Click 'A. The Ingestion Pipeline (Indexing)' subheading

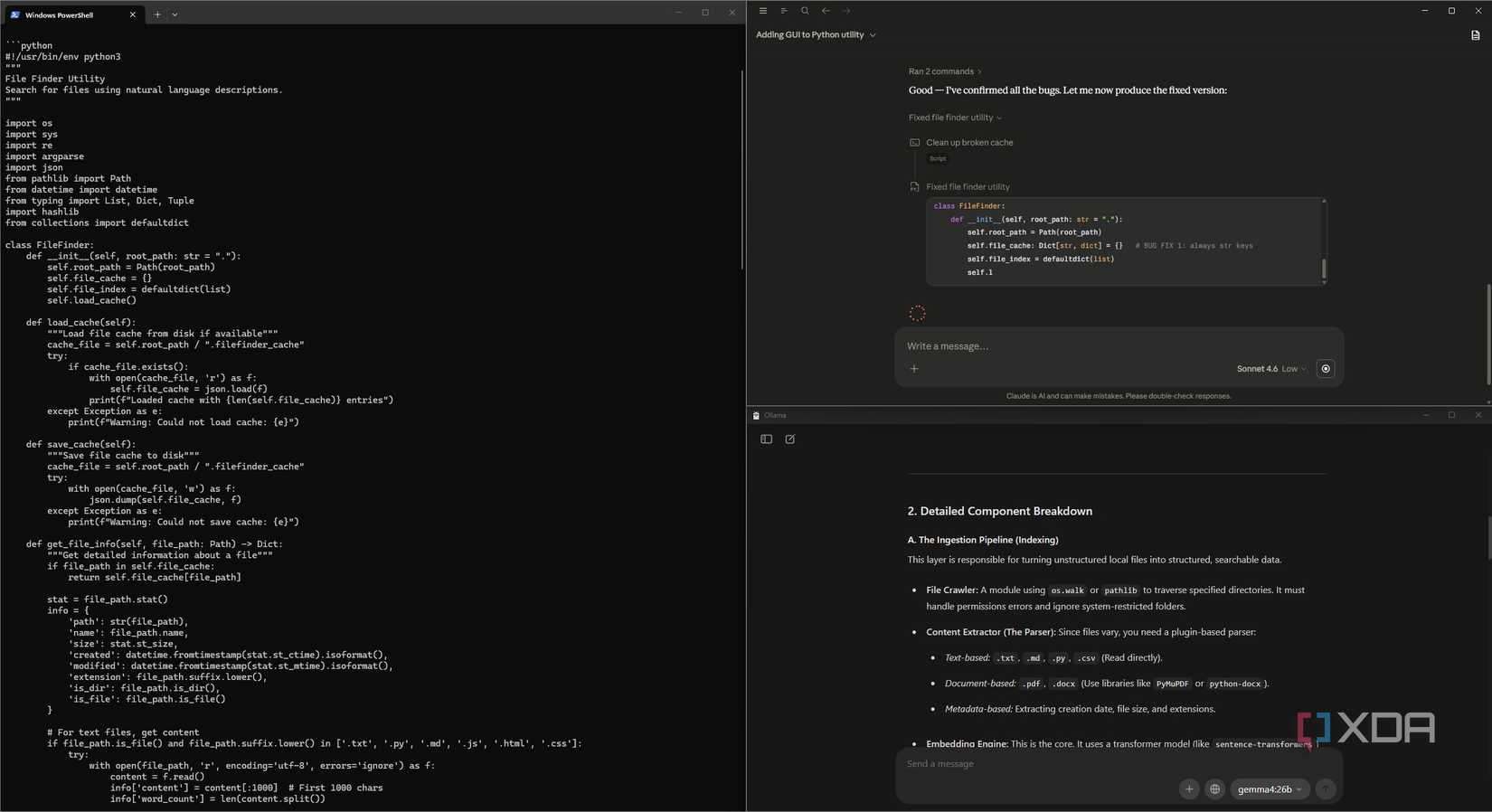pyautogui.click(x=983, y=541)
